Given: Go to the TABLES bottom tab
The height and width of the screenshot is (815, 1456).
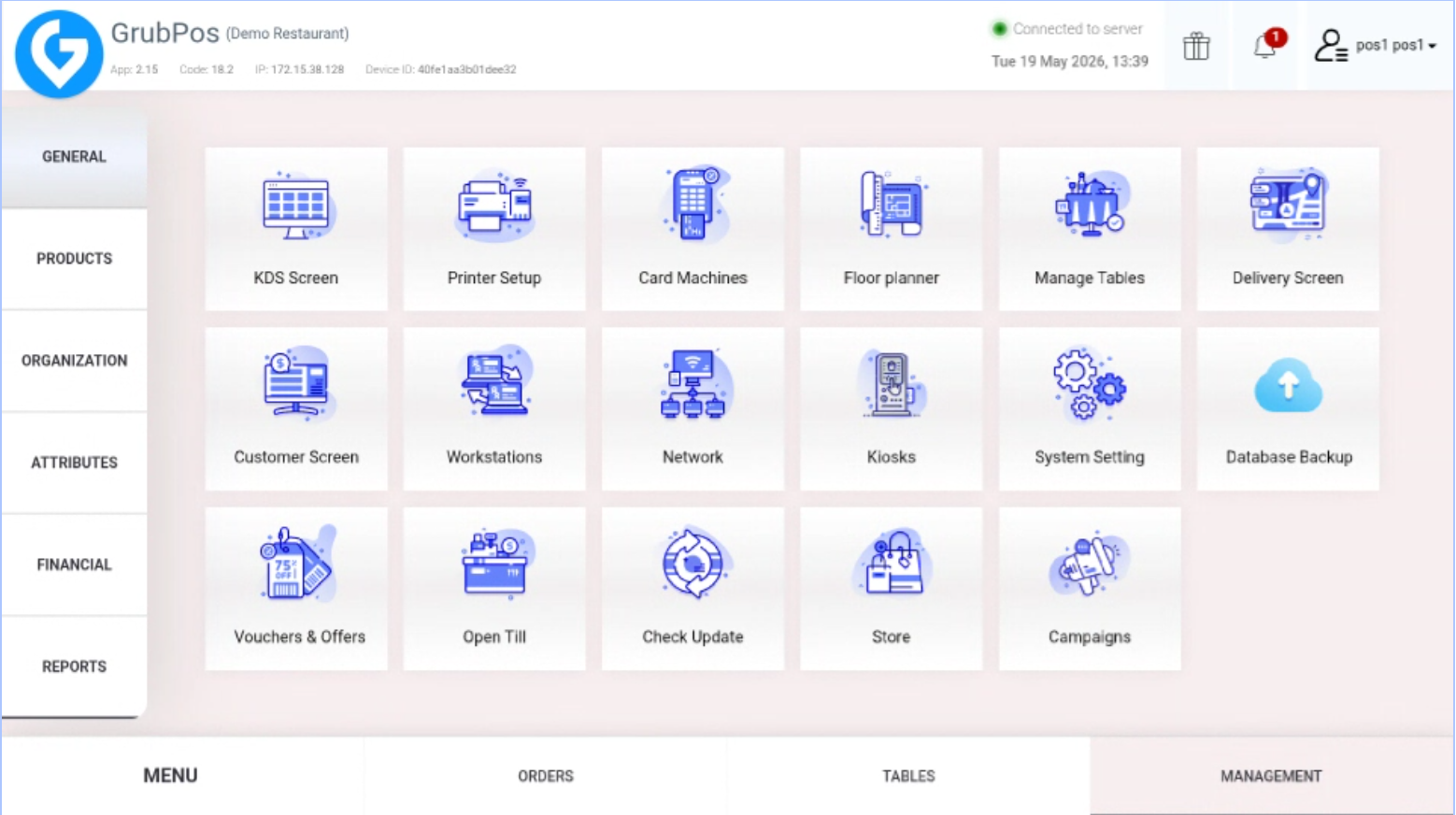Looking at the screenshot, I should pyautogui.click(x=908, y=776).
